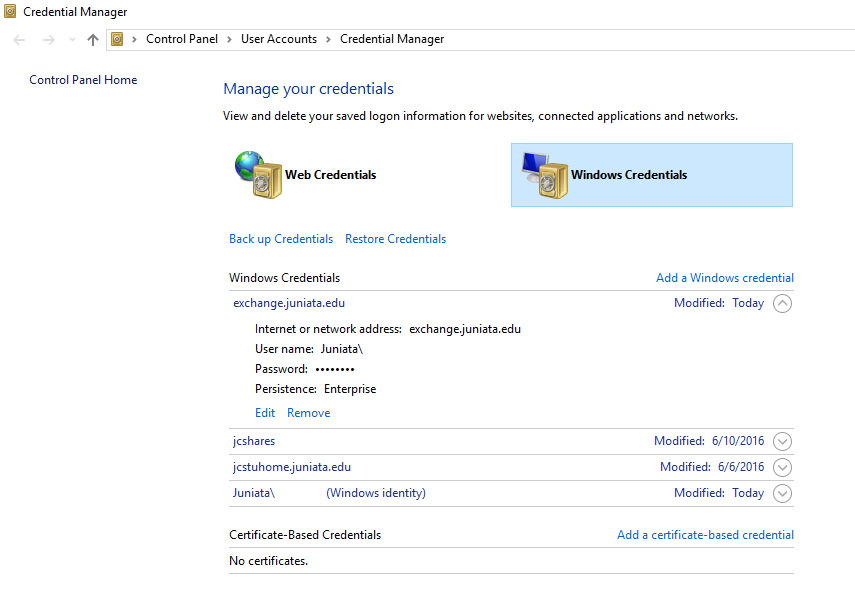Edit the exchange.juniata.edu credential

[265, 413]
